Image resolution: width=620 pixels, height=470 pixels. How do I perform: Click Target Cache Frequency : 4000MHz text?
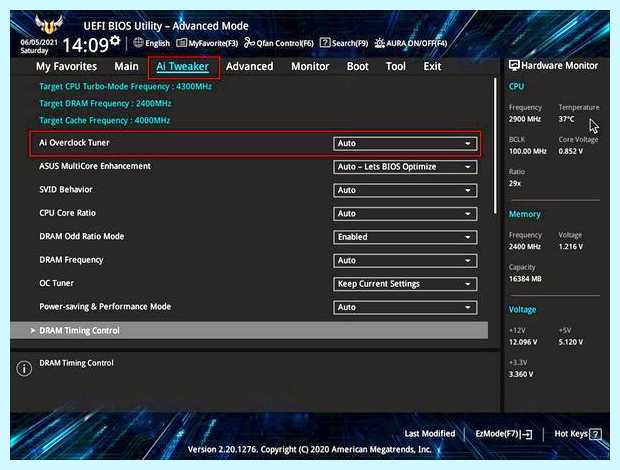tap(105, 121)
